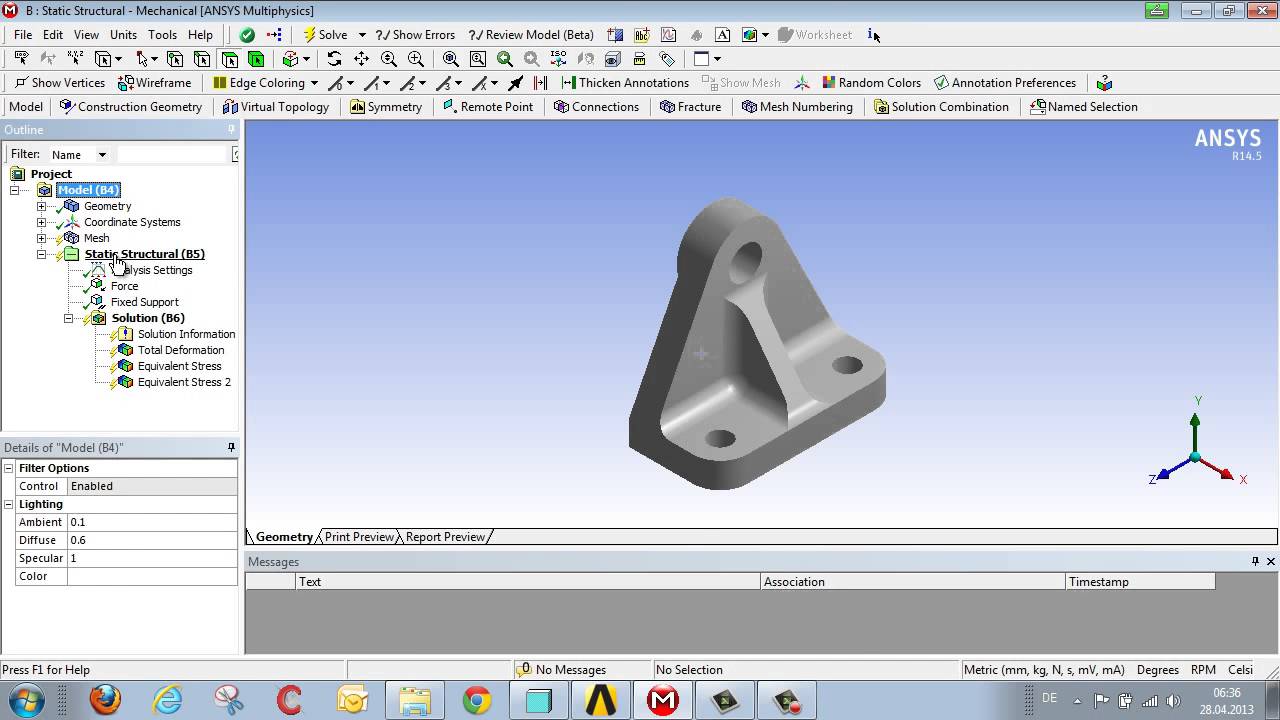Toggle Wireframe display mode

click(154, 82)
